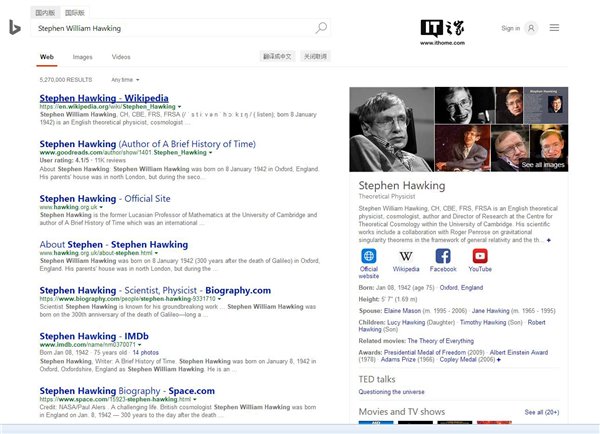Image resolution: width=600 pixels, height=434 pixels.
Task: Click the Bing logo icon
Action: tap(15, 28)
